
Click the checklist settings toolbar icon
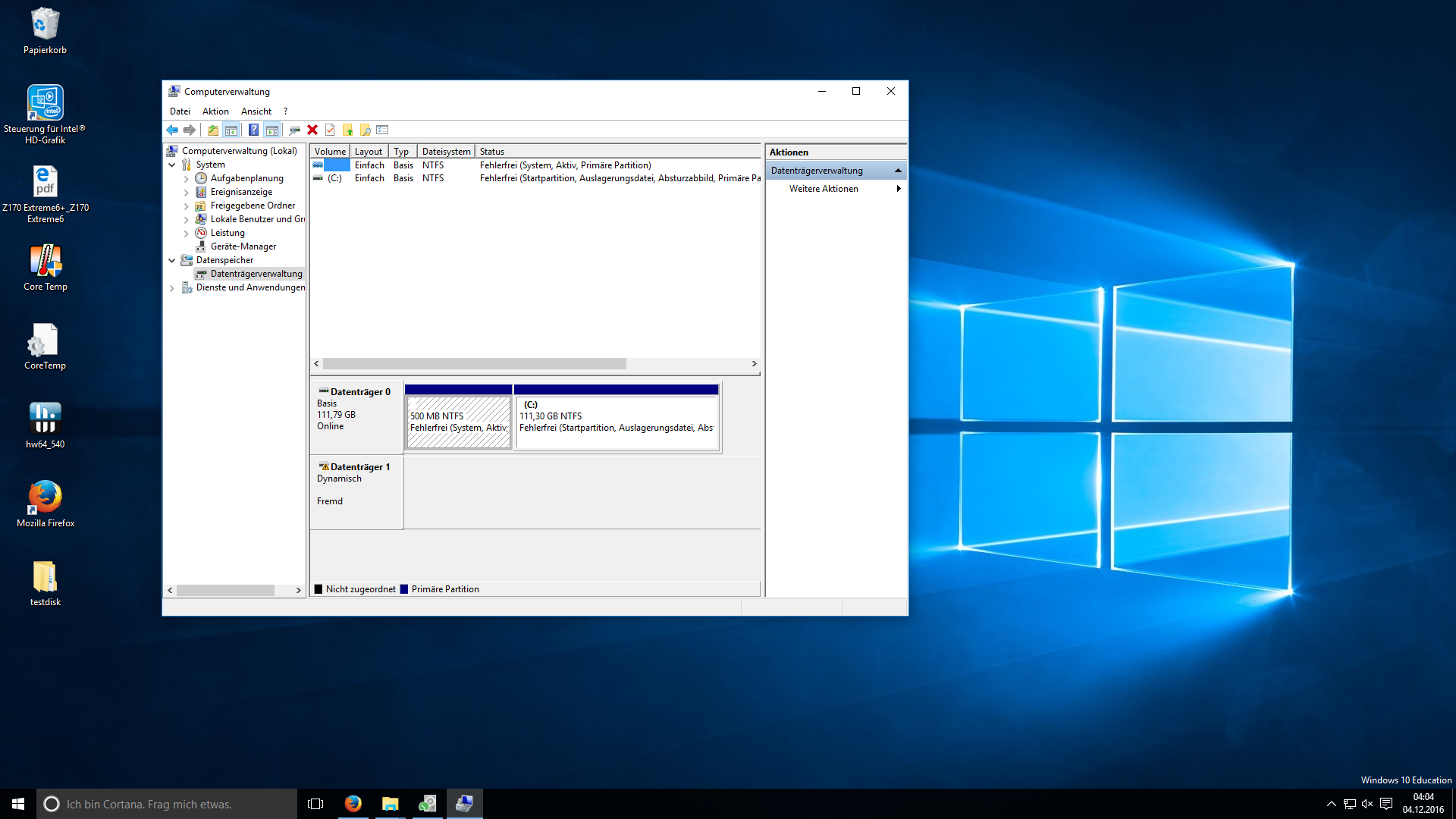(x=382, y=130)
